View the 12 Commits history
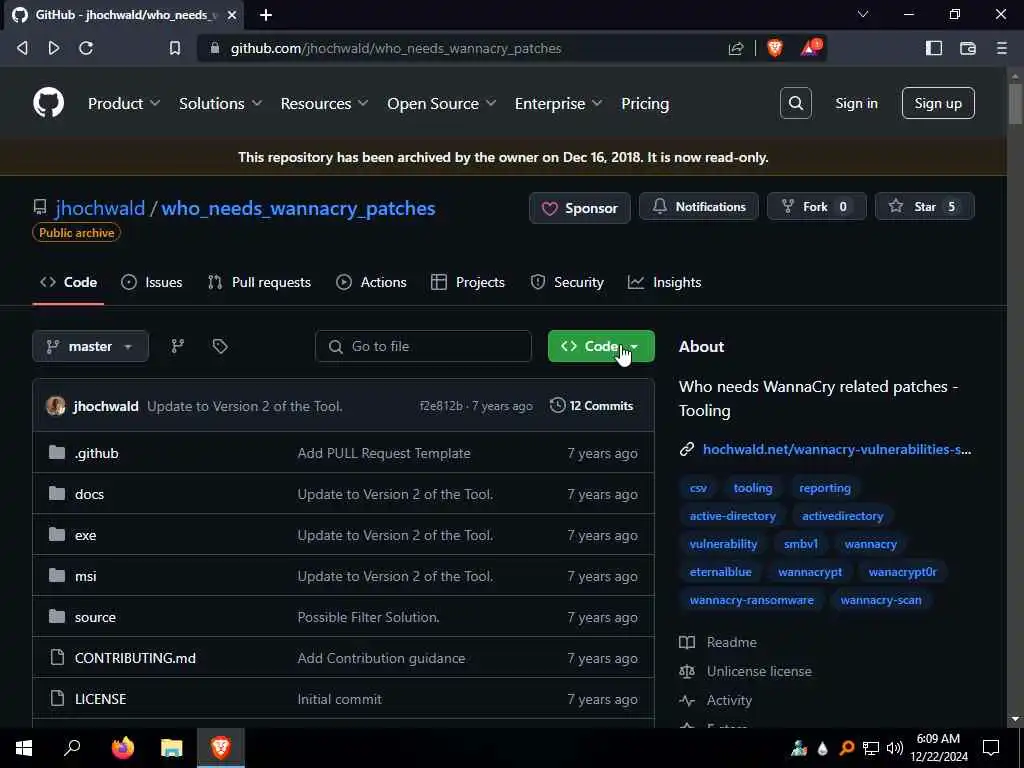The height and width of the screenshot is (768, 1024). click(592, 406)
